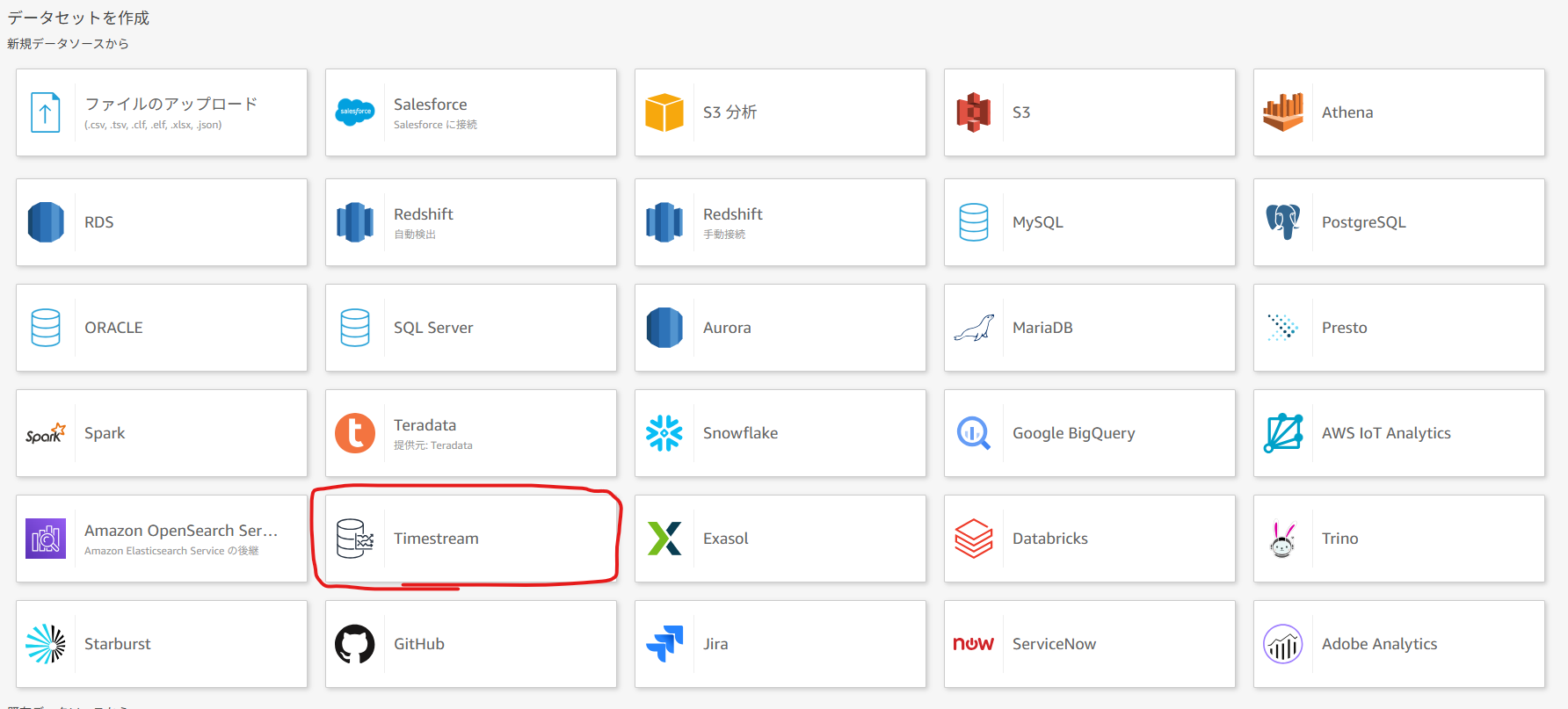Choose ファイルのアップロード data source label

coord(171,104)
